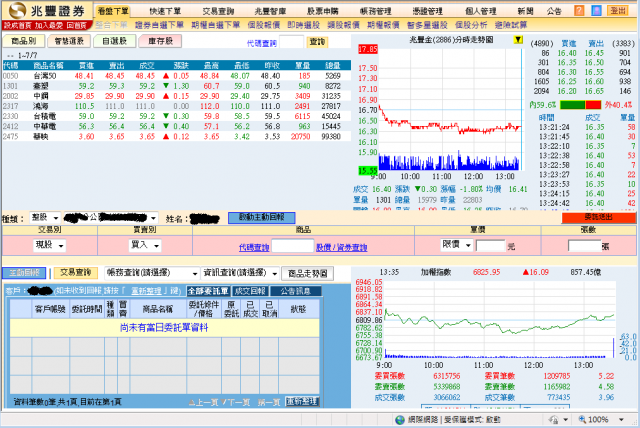Switch to the 商品別 tab
This screenshot has height=428, width=640.
(23, 41)
